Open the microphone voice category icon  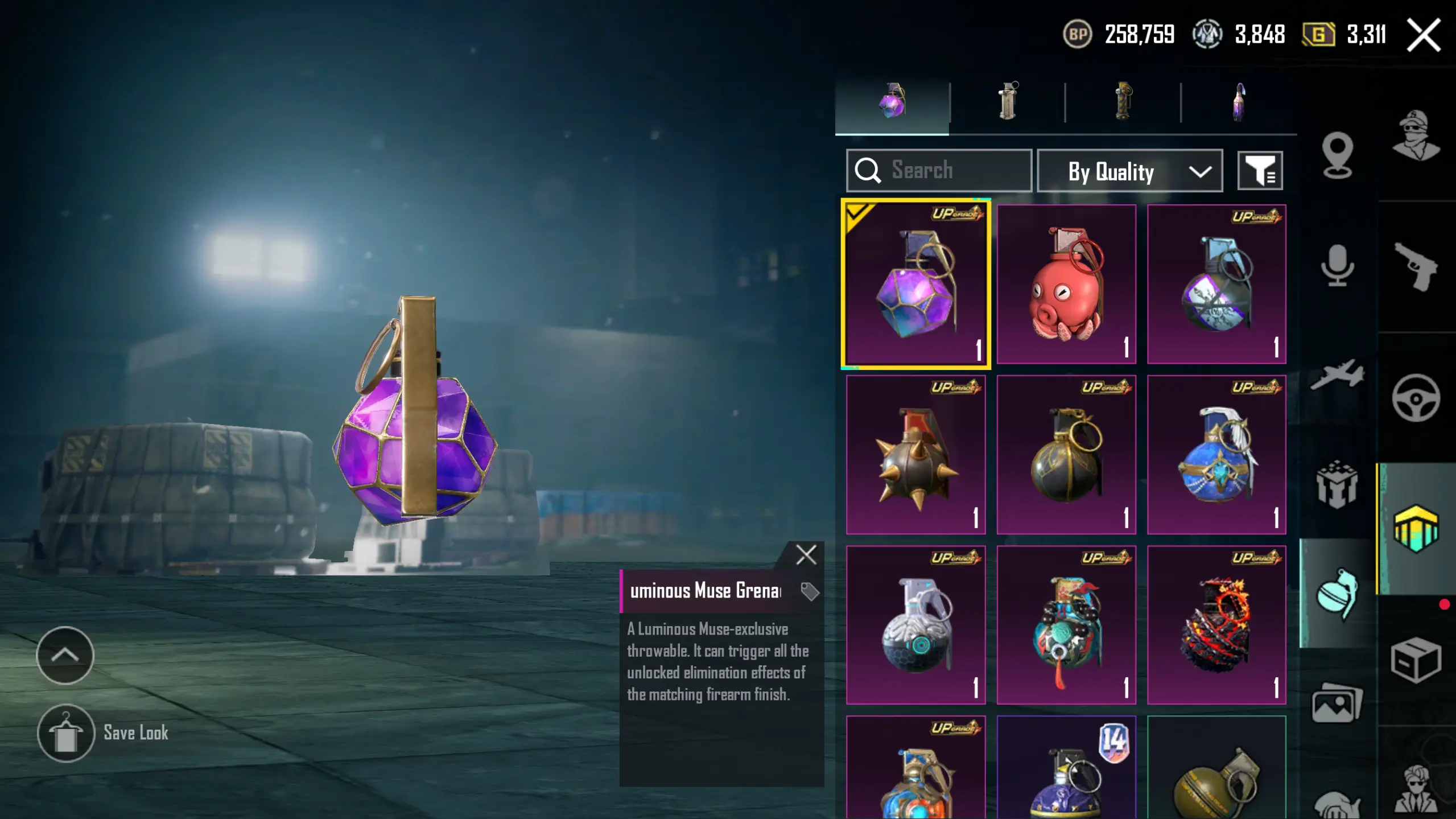[x=1337, y=265]
